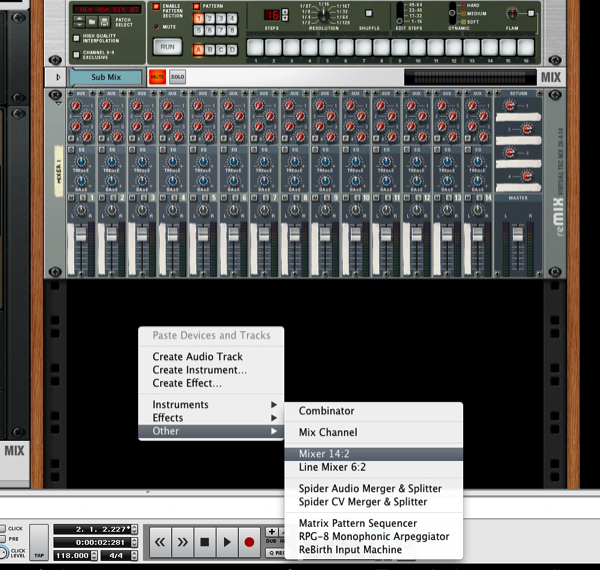Click the fast forward transport button

(x=182, y=542)
